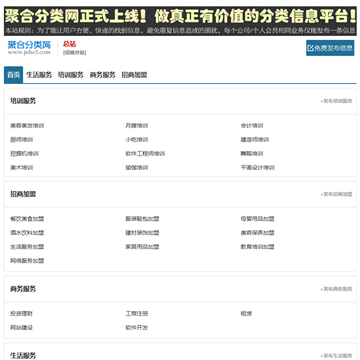Open the 月嫂培训 category
The width and height of the screenshot is (360, 360).
pyautogui.click(x=137, y=126)
